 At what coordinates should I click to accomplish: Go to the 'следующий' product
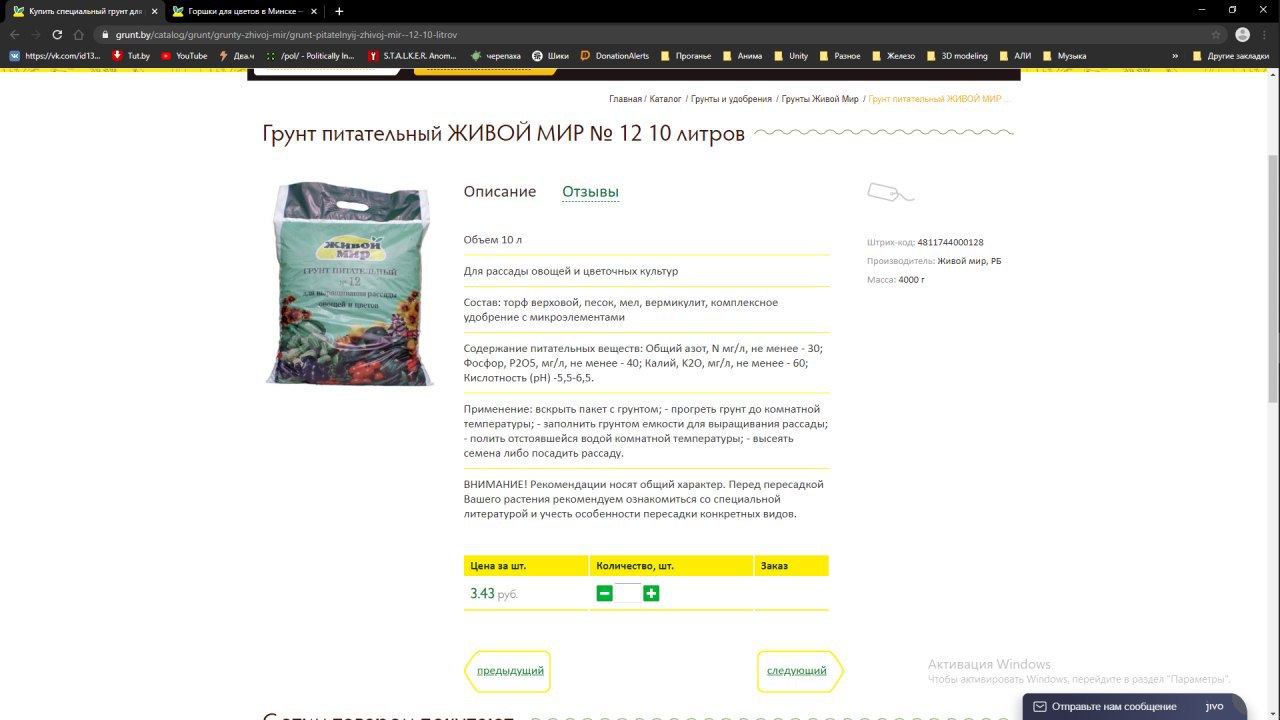800,671
